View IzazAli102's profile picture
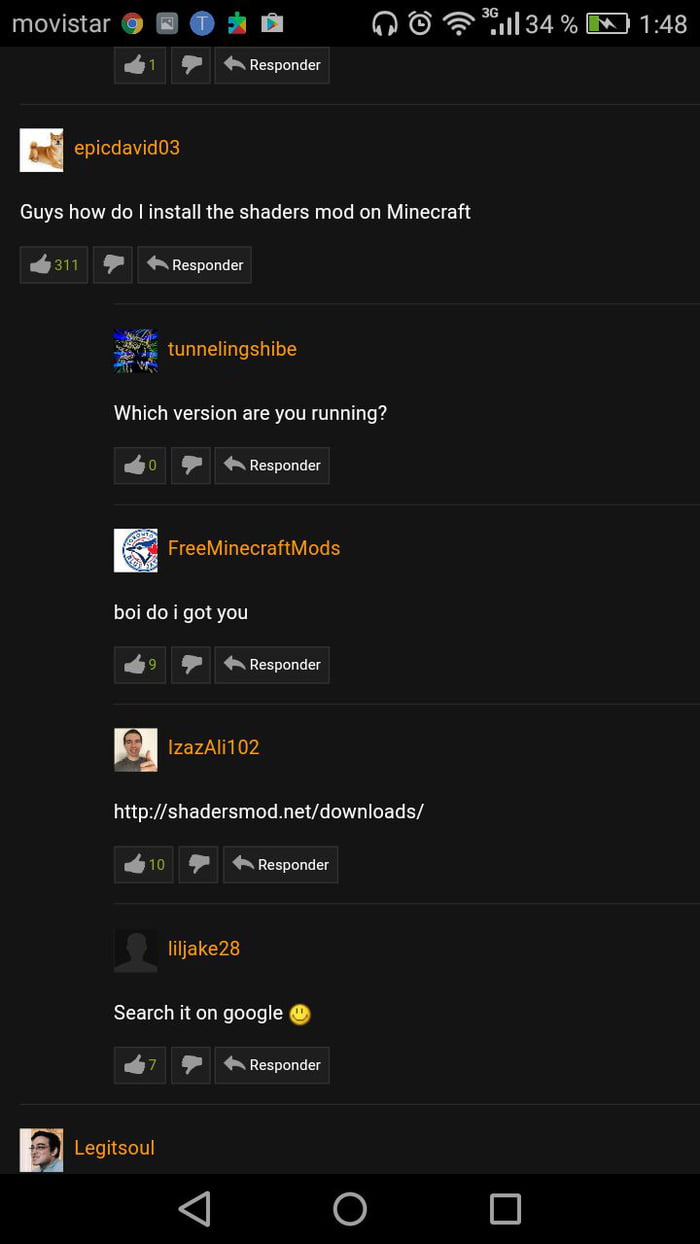Screen dimensions: 700x1244 coord(136,750)
